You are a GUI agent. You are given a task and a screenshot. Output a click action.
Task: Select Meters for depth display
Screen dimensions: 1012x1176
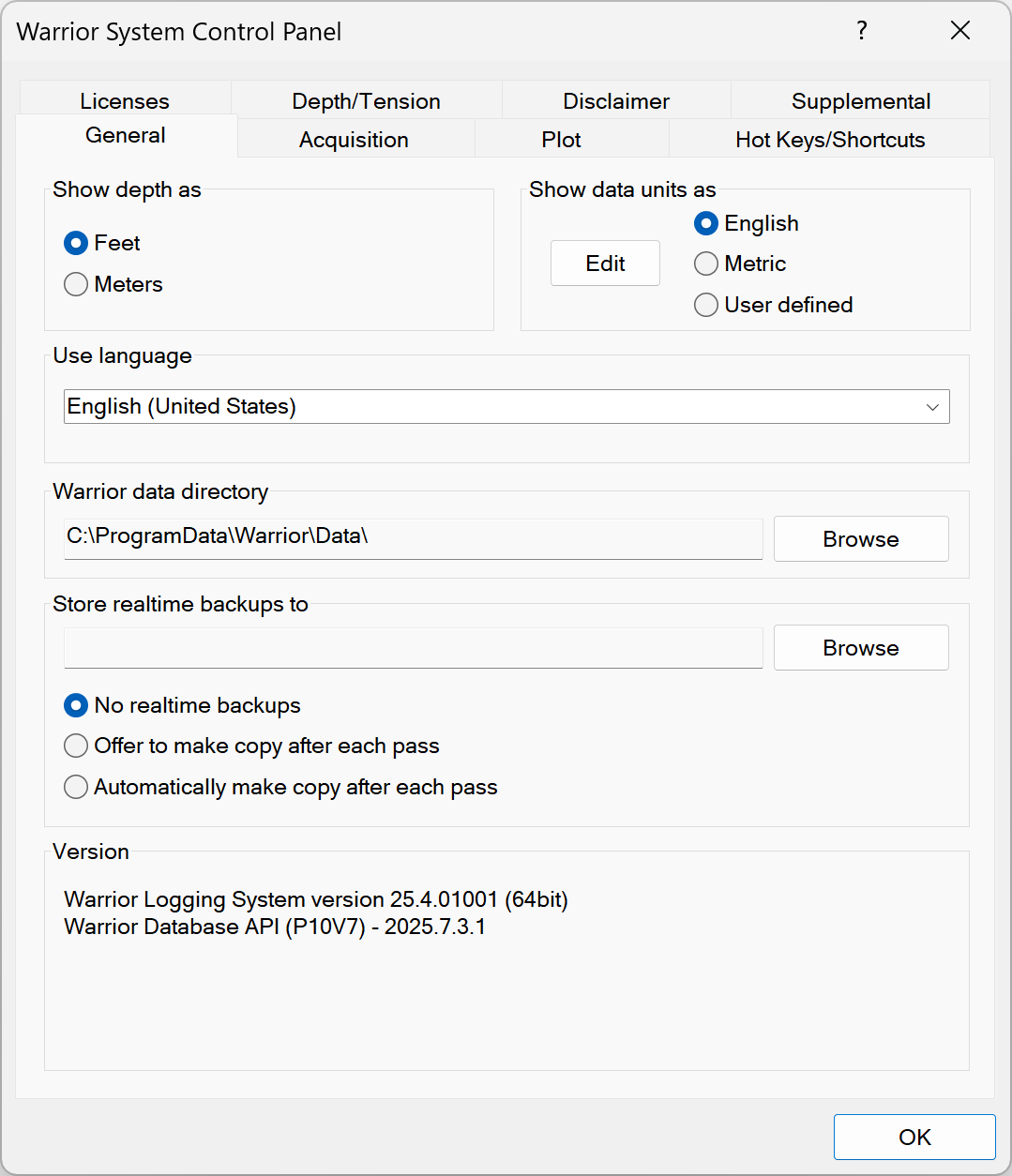(77, 284)
